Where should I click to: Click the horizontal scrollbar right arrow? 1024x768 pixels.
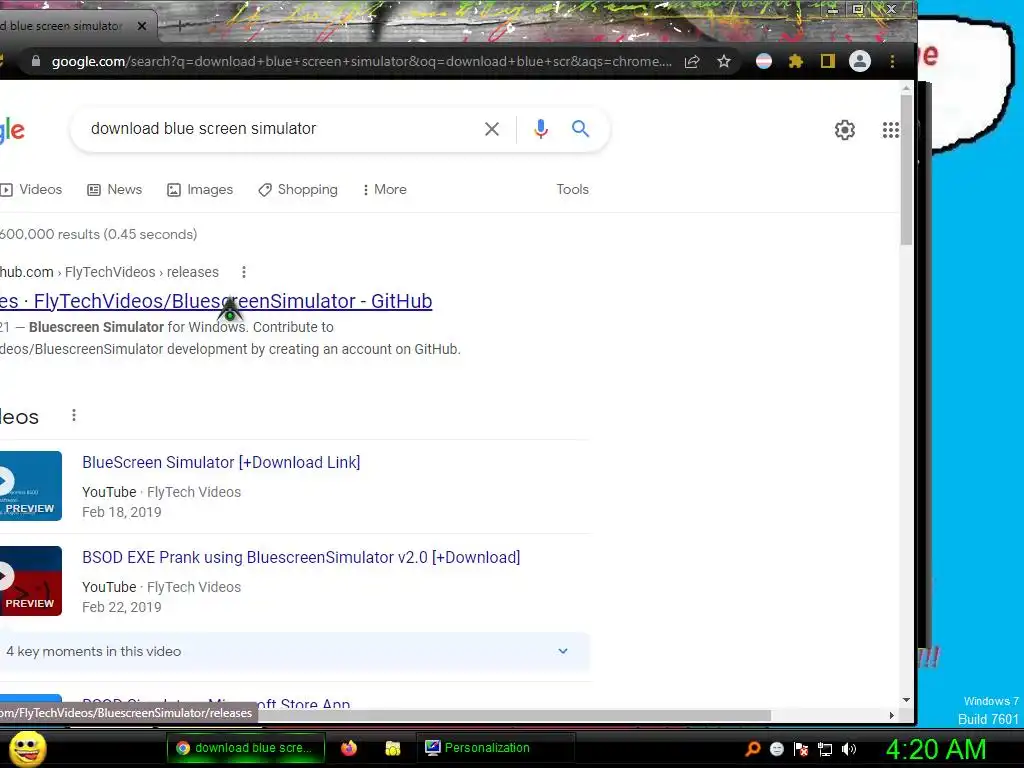point(892,716)
